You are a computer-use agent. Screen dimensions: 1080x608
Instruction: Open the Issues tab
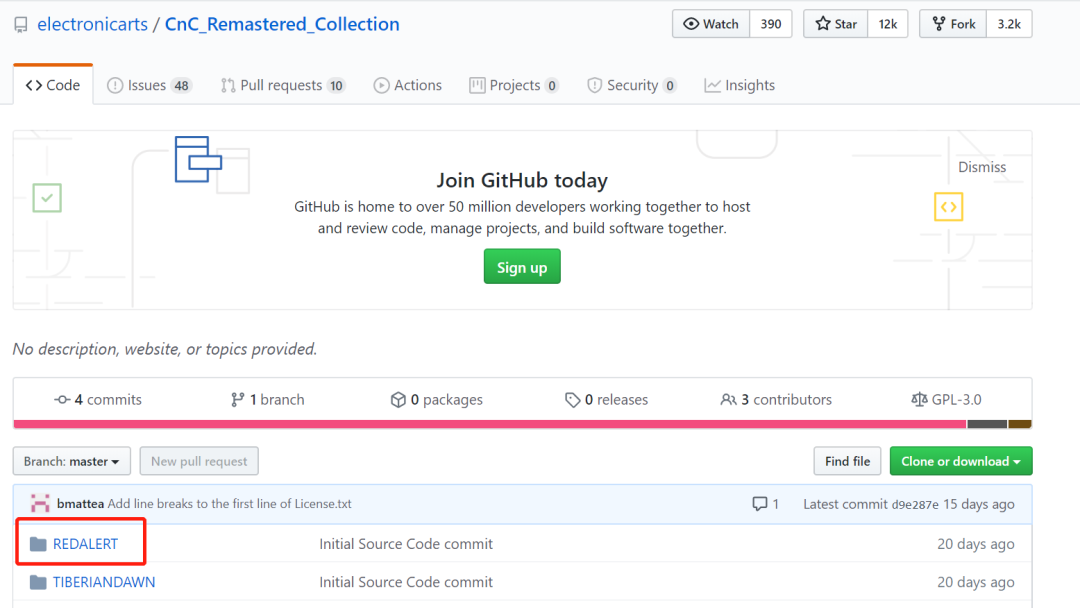click(149, 85)
